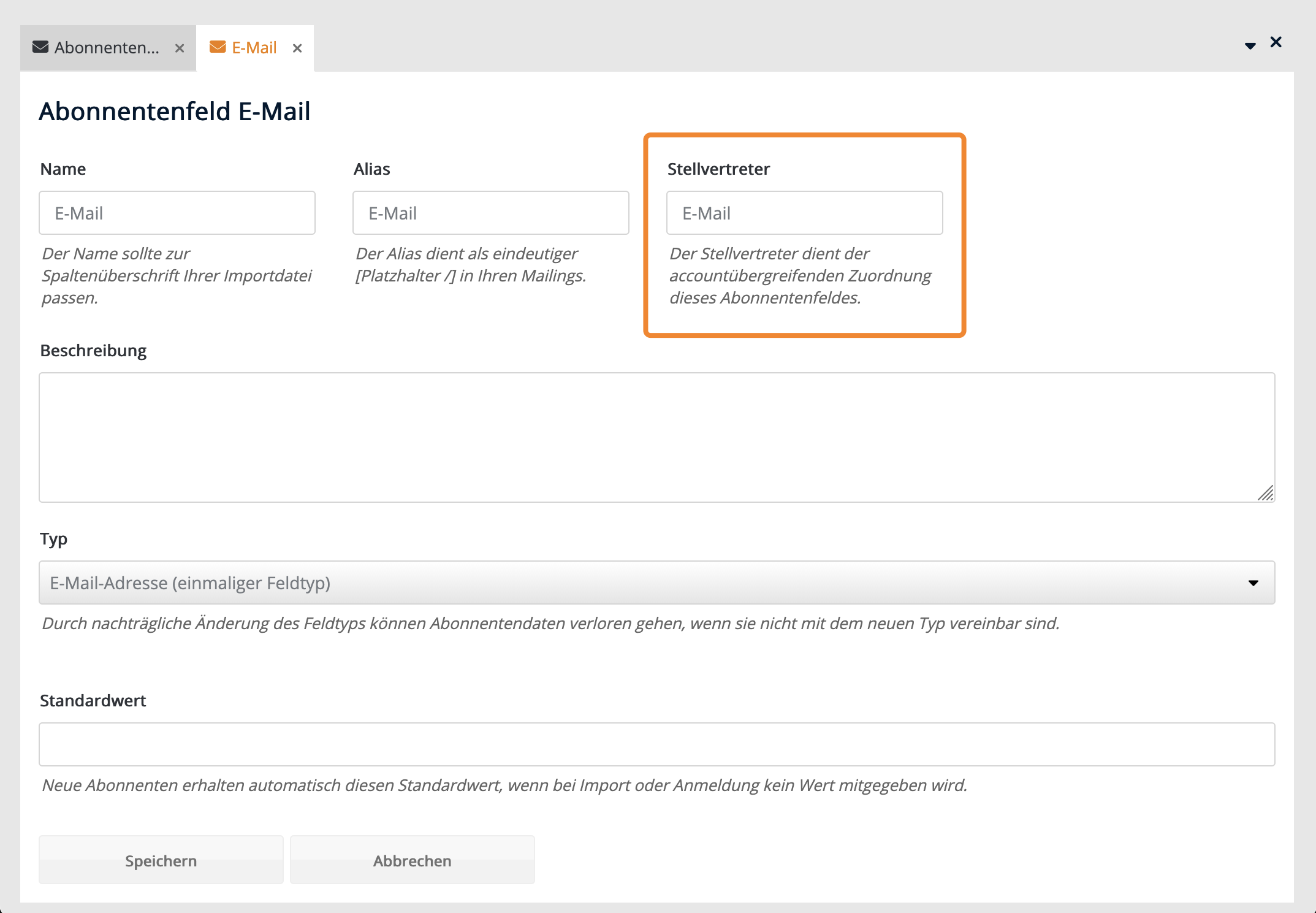Click the Stellvertreter label
1316x913 pixels.
pyautogui.click(x=718, y=169)
